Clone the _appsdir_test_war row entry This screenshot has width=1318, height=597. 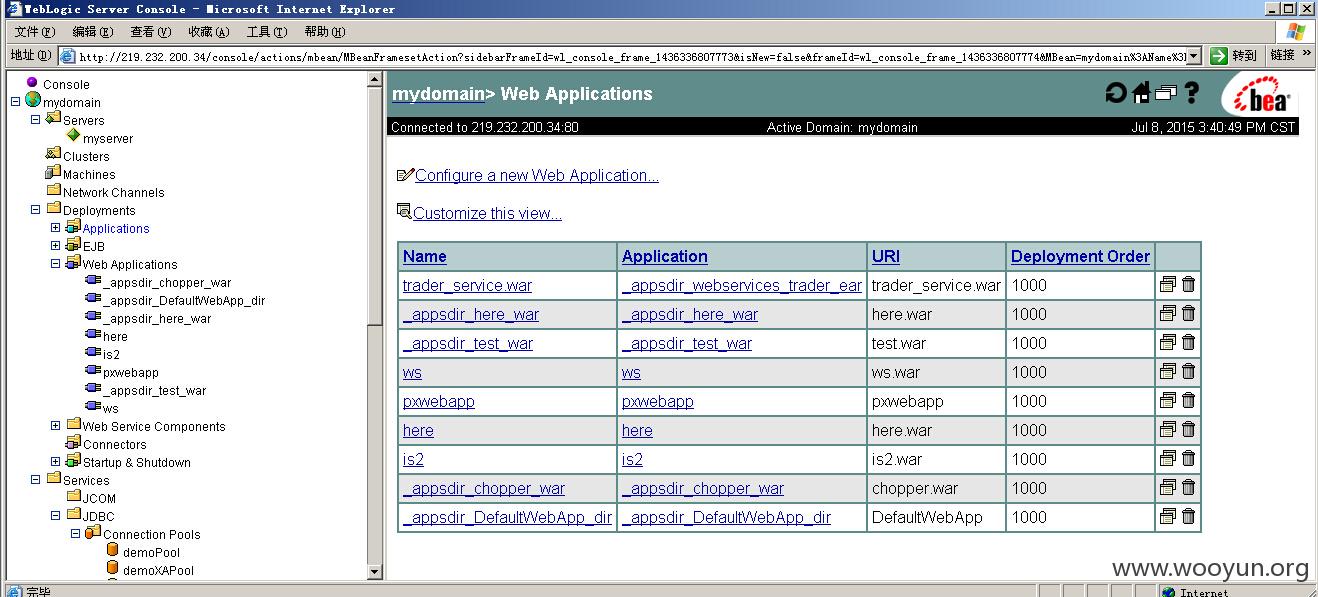tap(1167, 343)
